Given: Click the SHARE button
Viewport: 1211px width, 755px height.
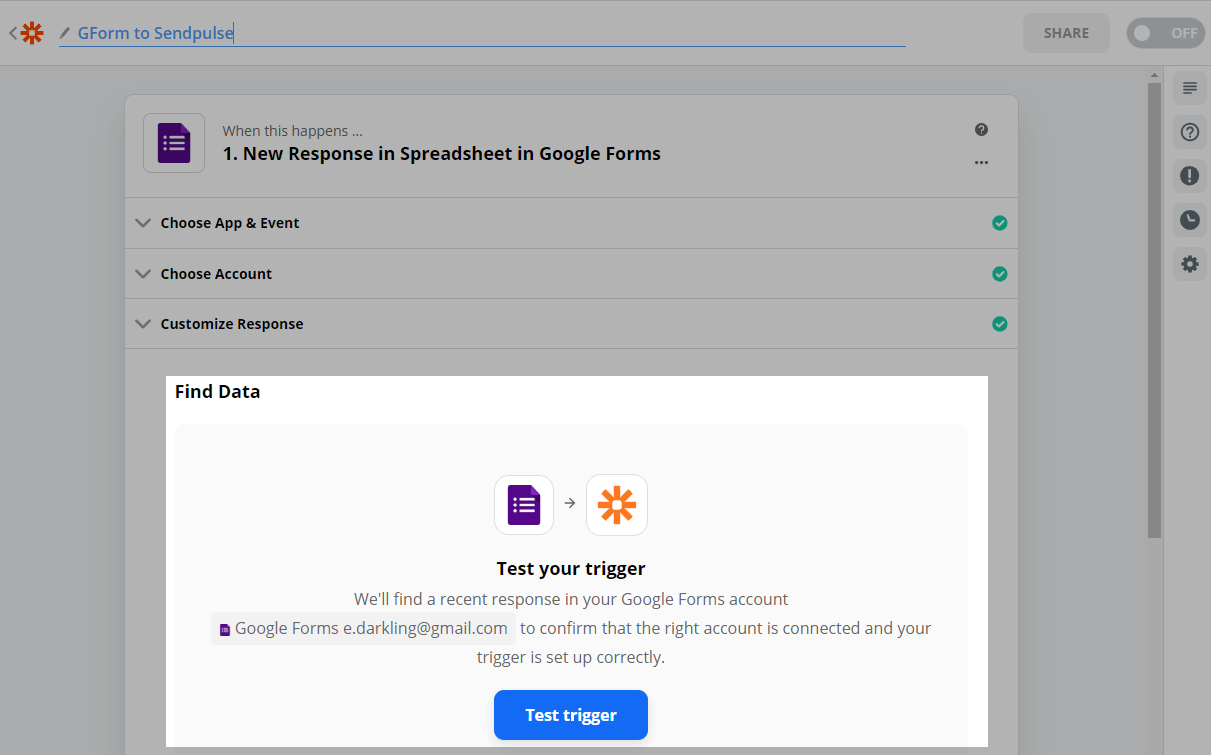Looking at the screenshot, I should coord(1066,33).
